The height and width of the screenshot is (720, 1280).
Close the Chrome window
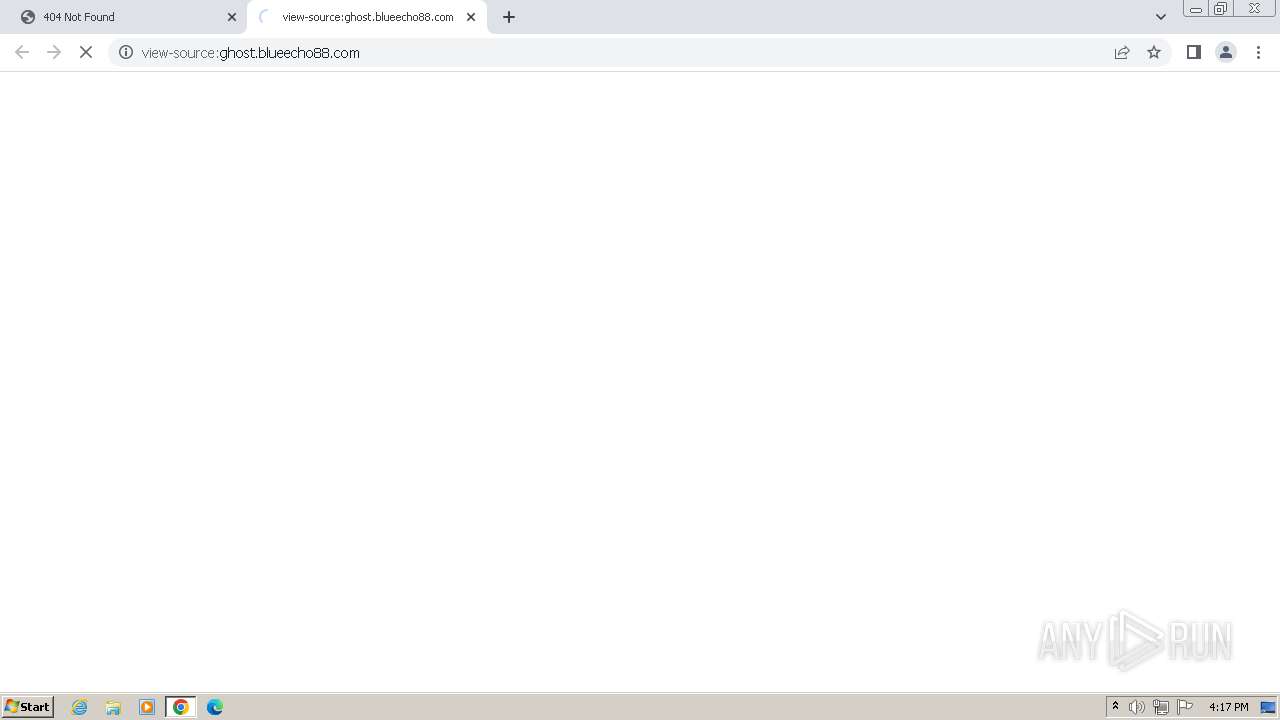(x=1254, y=9)
